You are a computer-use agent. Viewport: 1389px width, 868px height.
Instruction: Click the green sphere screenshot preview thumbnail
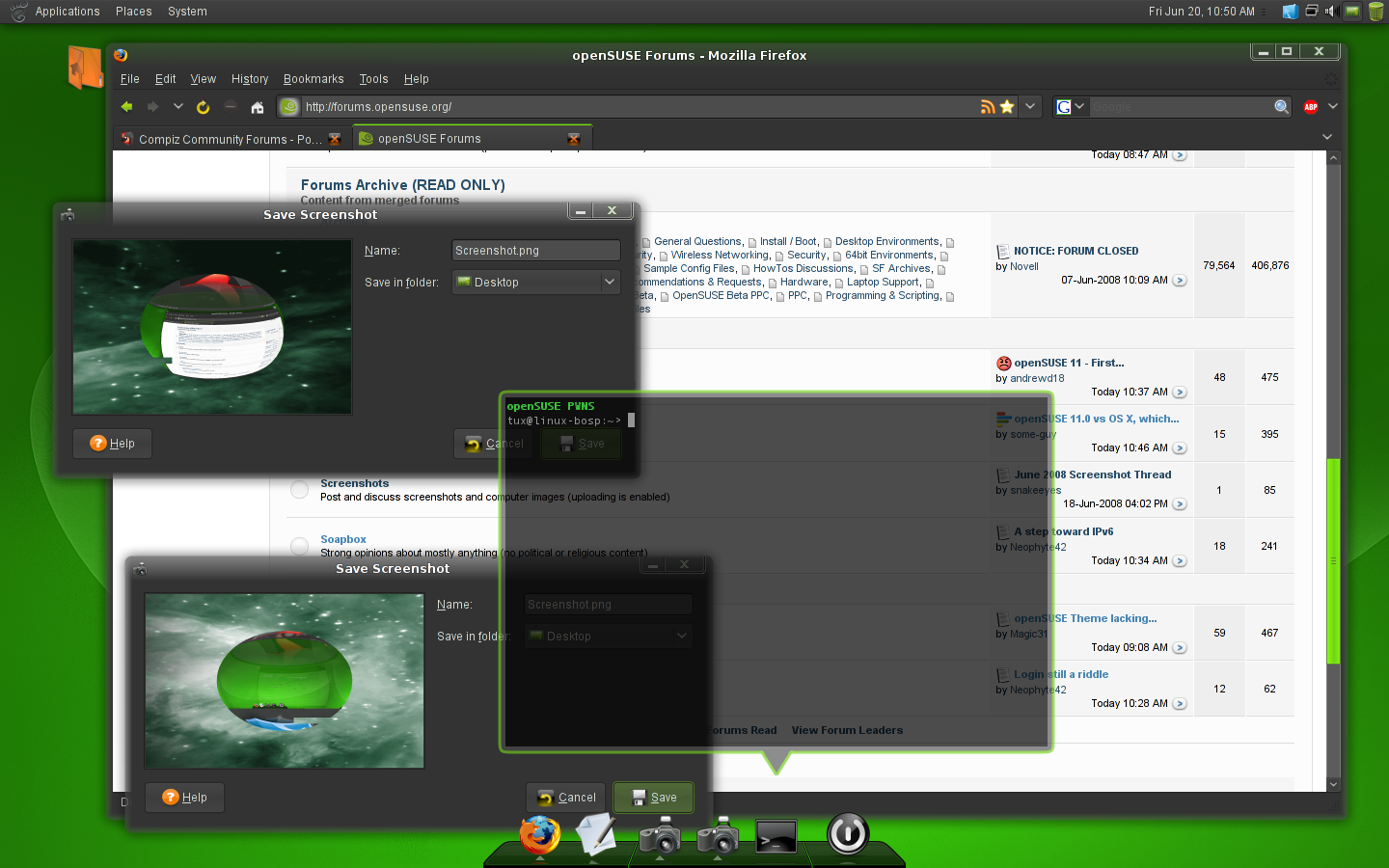coord(285,681)
